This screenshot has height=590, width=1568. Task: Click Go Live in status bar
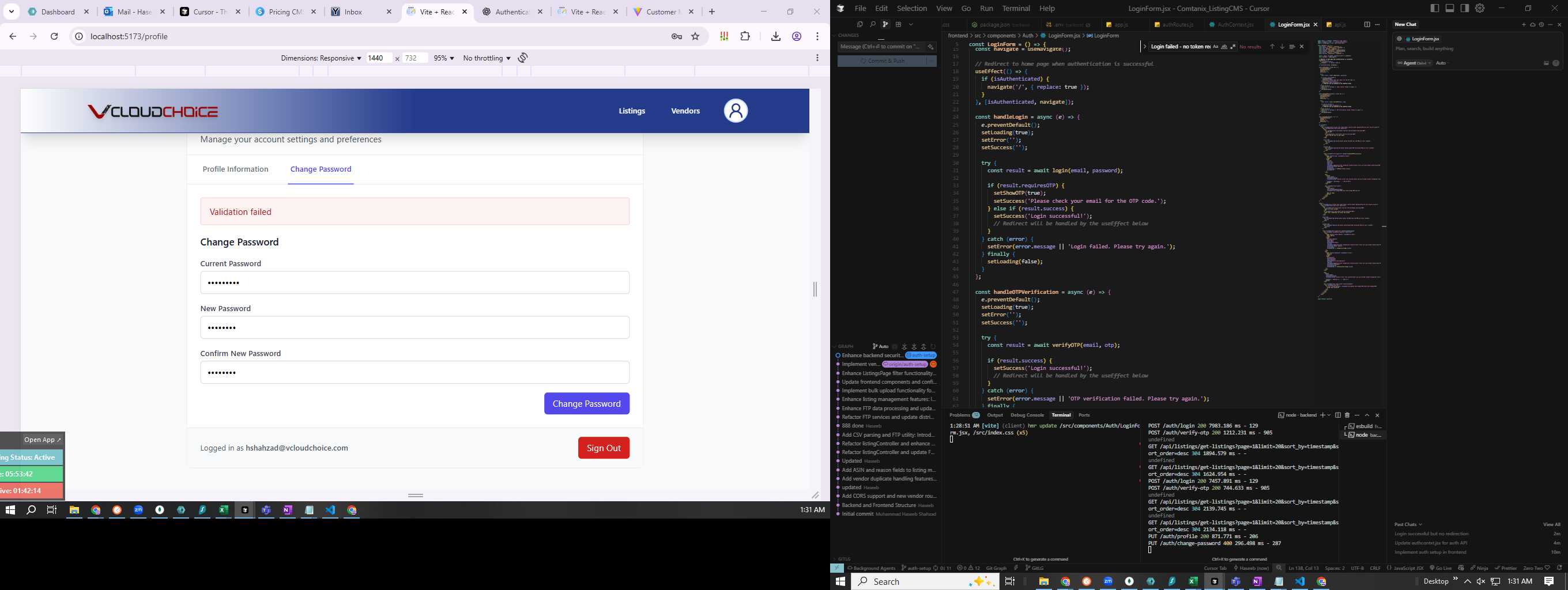pos(1441,568)
